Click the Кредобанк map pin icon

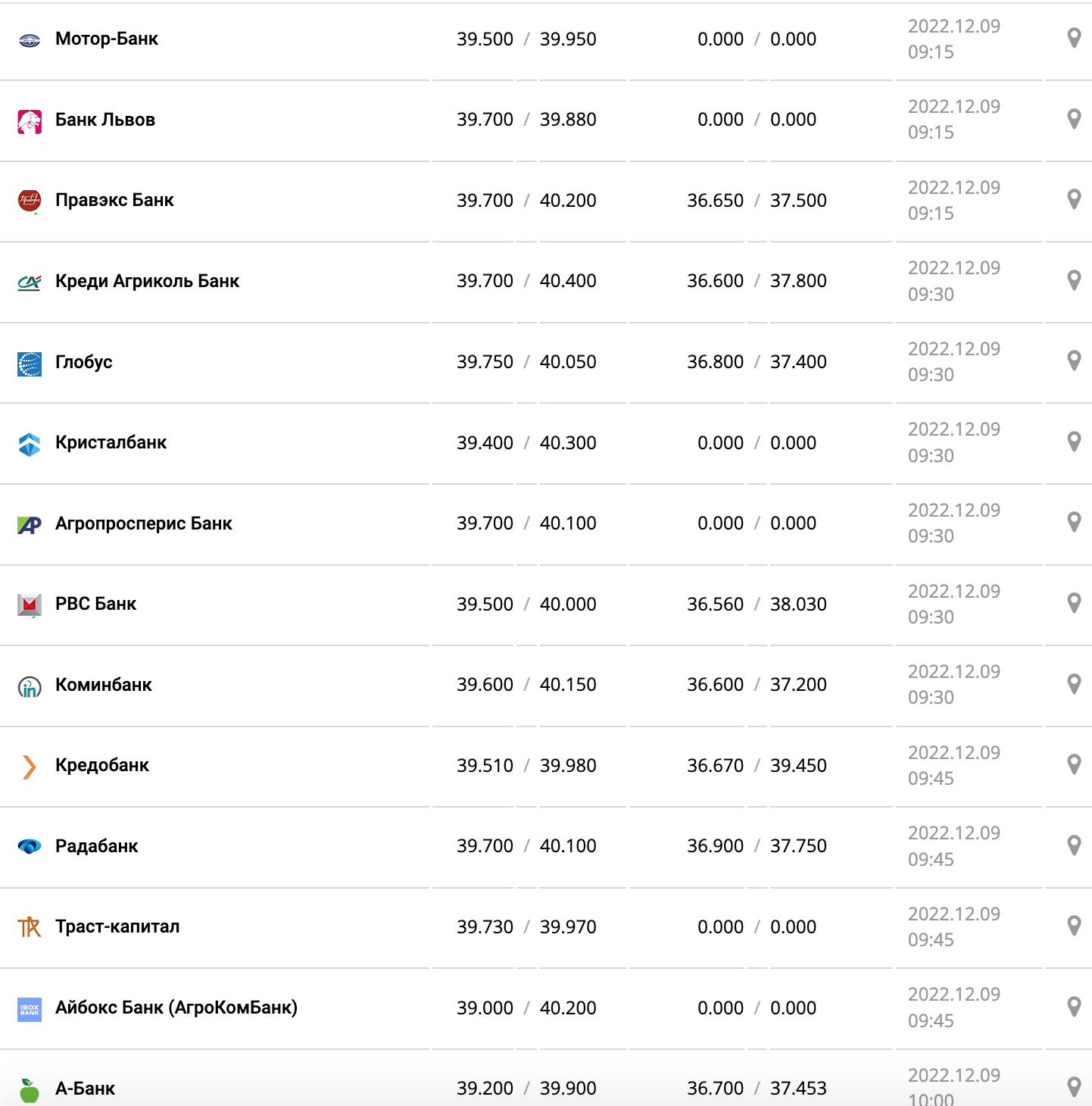point(1073,764)
